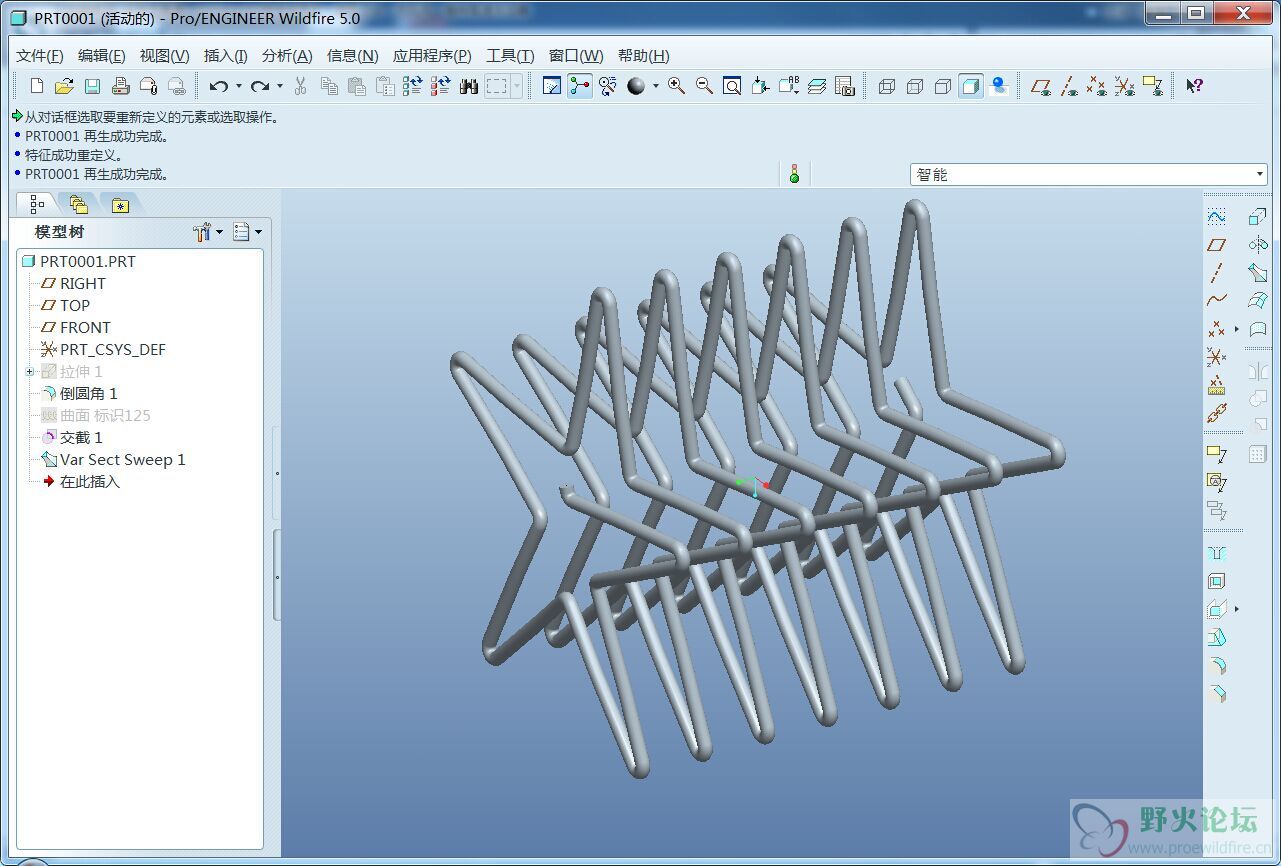Click the Regenerate model icon
The image size is (1281, 866).
412,86
